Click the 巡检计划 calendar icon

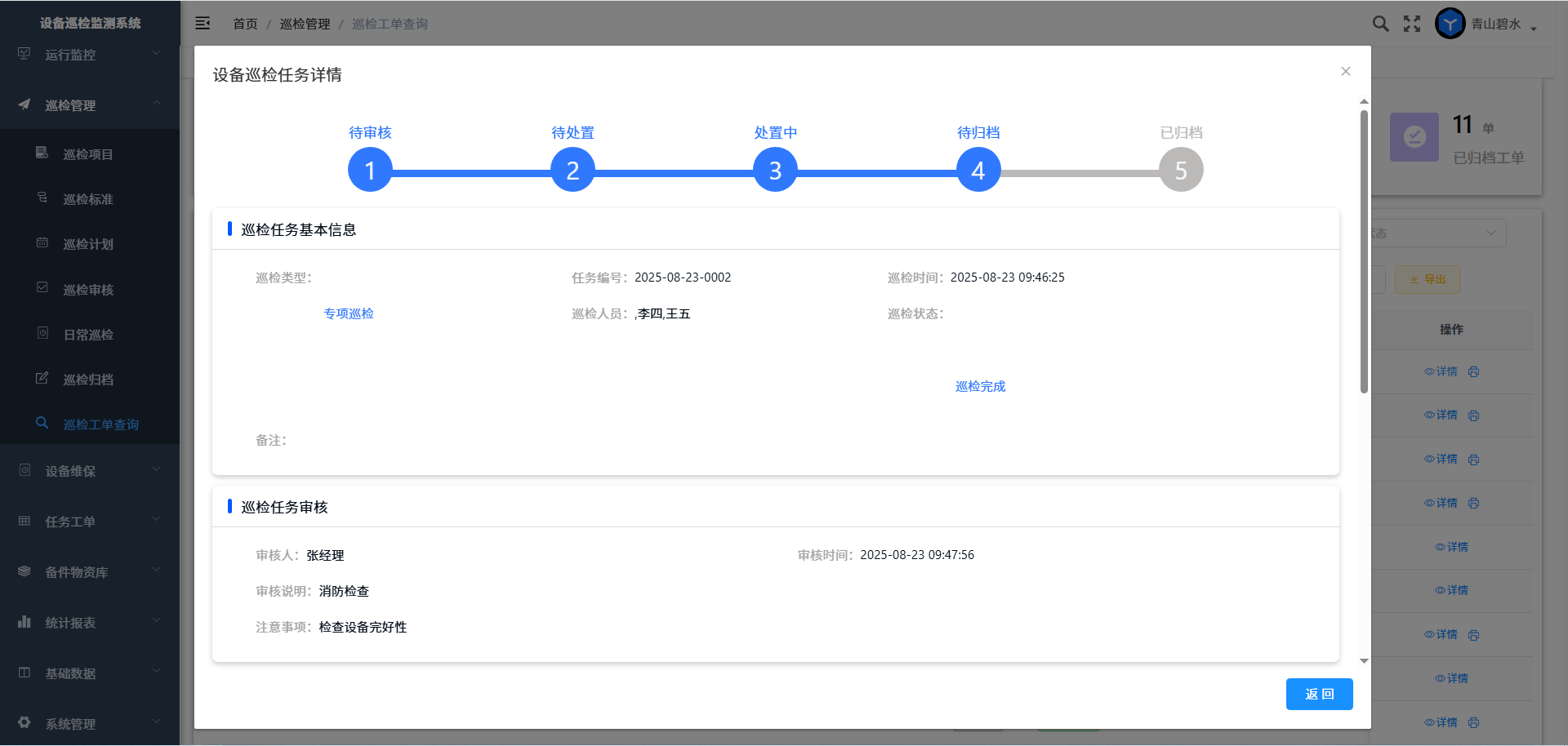[42, 242]
